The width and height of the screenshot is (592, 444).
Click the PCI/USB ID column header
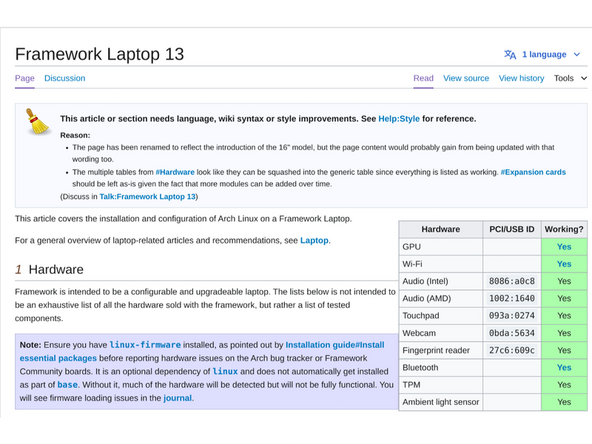(512, 229)
